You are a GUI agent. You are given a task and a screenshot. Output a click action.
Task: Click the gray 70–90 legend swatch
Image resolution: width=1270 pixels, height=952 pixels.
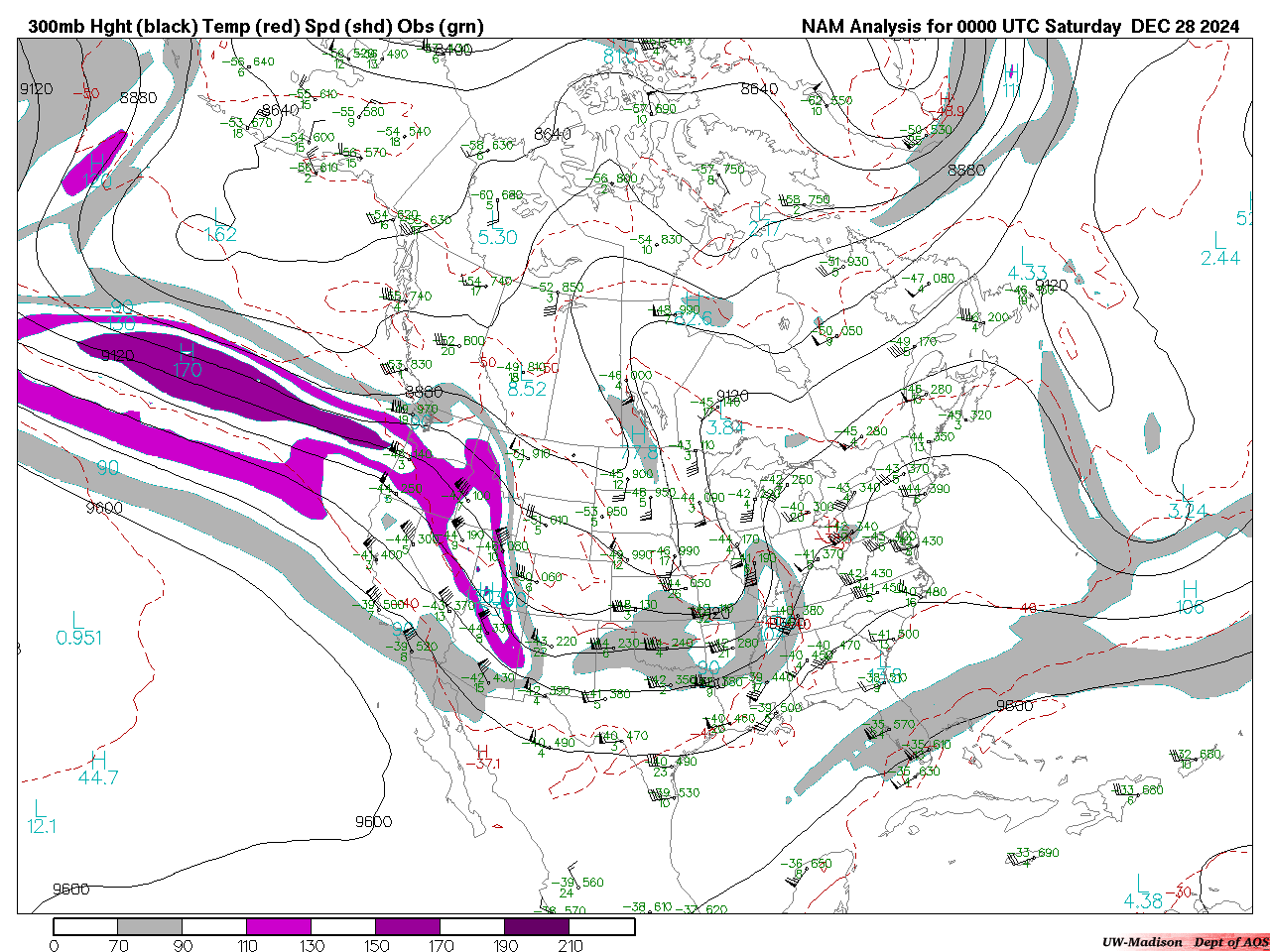tap(150, 926)
